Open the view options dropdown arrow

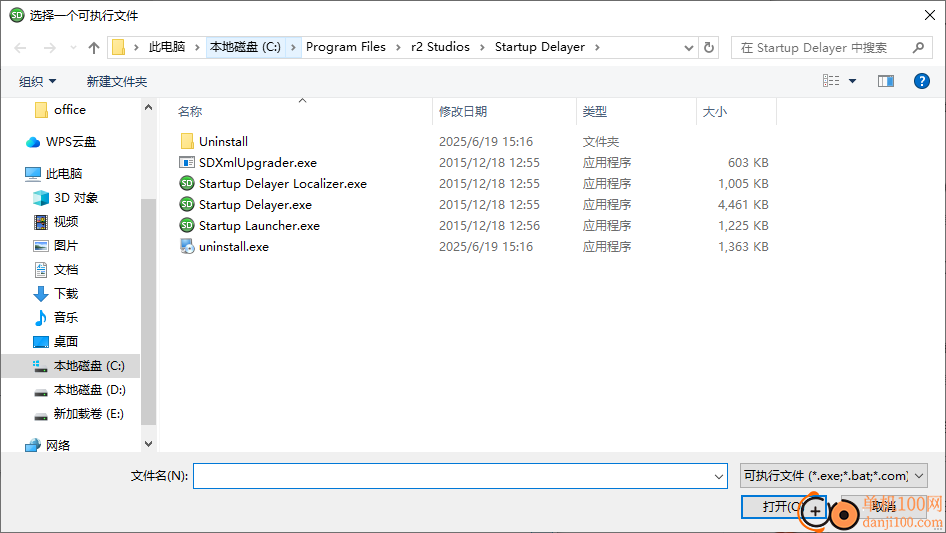point(852,81)
